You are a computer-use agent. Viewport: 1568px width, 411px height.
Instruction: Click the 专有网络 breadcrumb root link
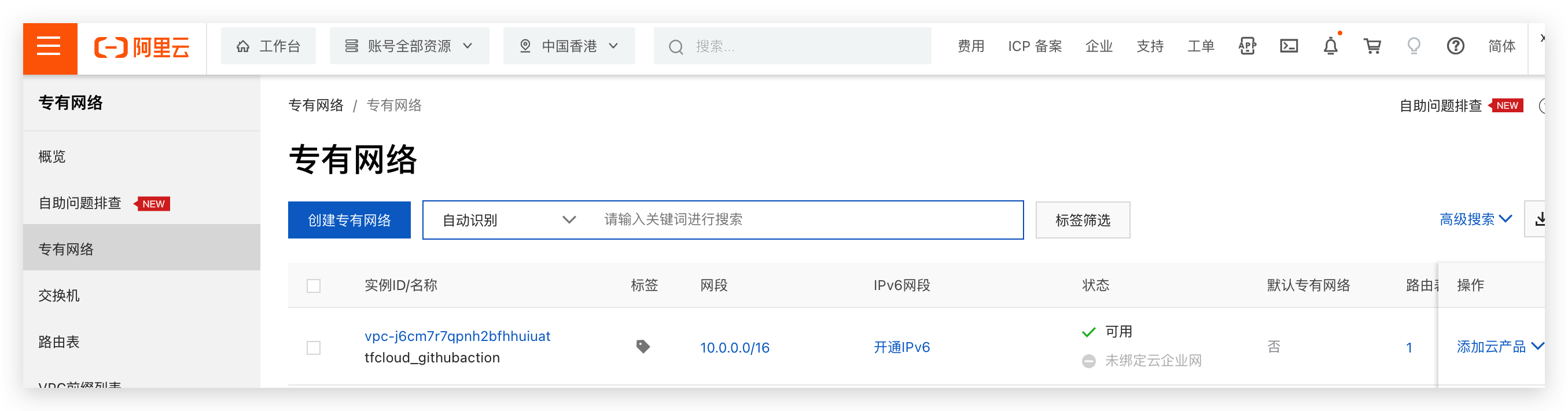click(x=315, y=105)
